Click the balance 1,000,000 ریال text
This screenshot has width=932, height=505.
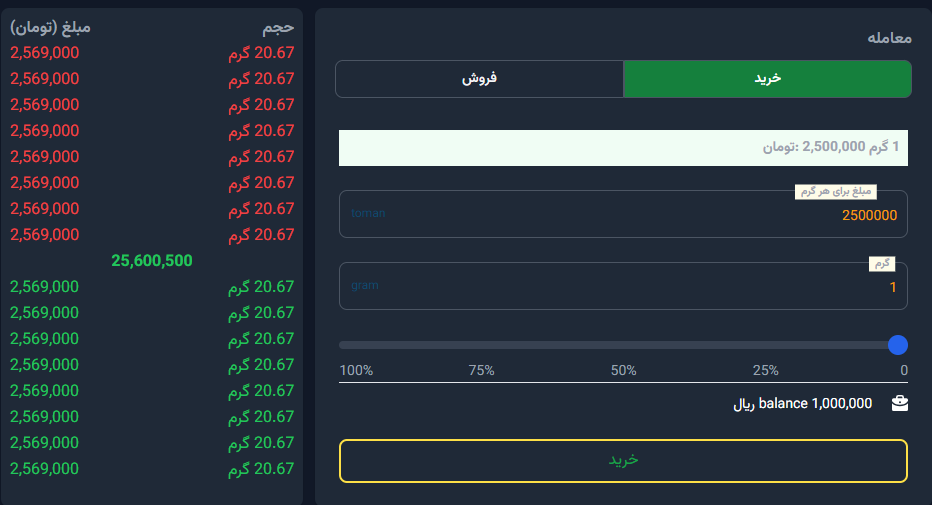click(803, 403)
